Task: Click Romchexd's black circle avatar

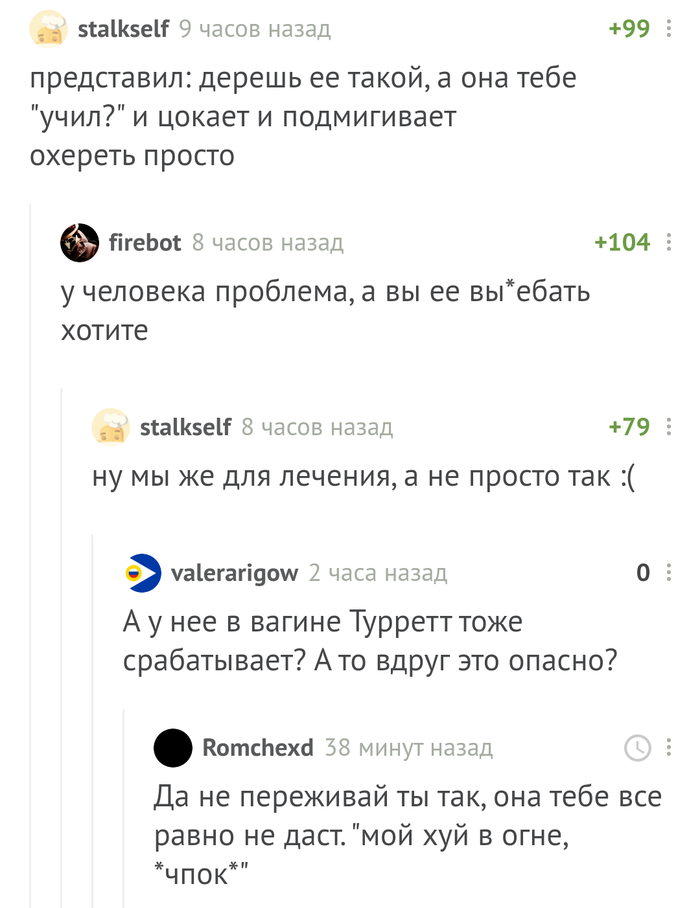Action: [x=174, y=747]
